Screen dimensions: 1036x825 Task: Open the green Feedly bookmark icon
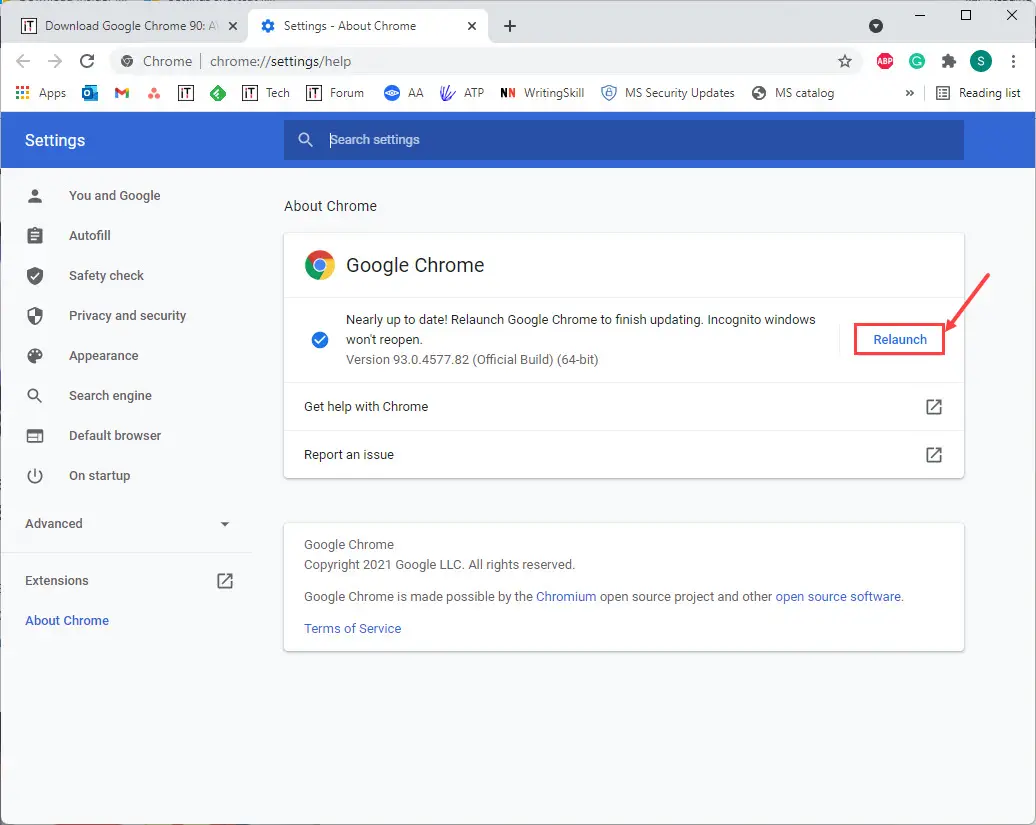(x=218, y=93)
